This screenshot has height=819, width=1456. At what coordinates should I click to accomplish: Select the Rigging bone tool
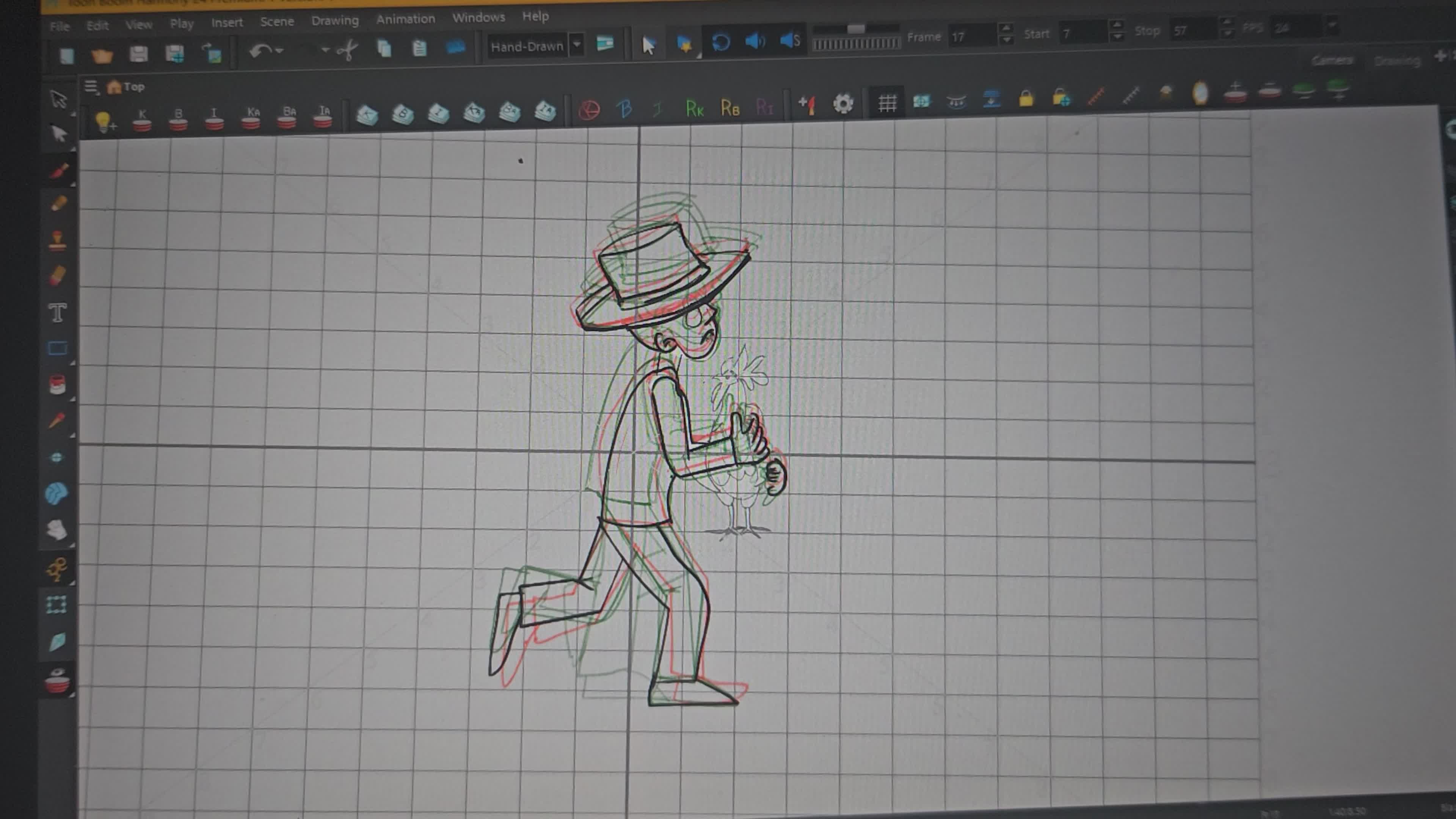click(56, 569)
